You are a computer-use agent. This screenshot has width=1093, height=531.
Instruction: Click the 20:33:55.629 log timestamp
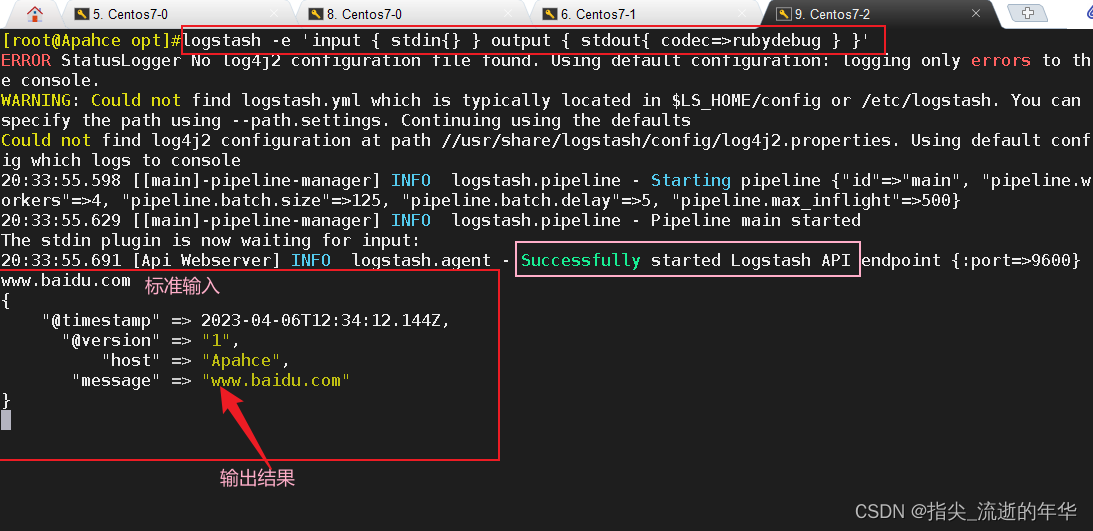[x=61, y=221]
